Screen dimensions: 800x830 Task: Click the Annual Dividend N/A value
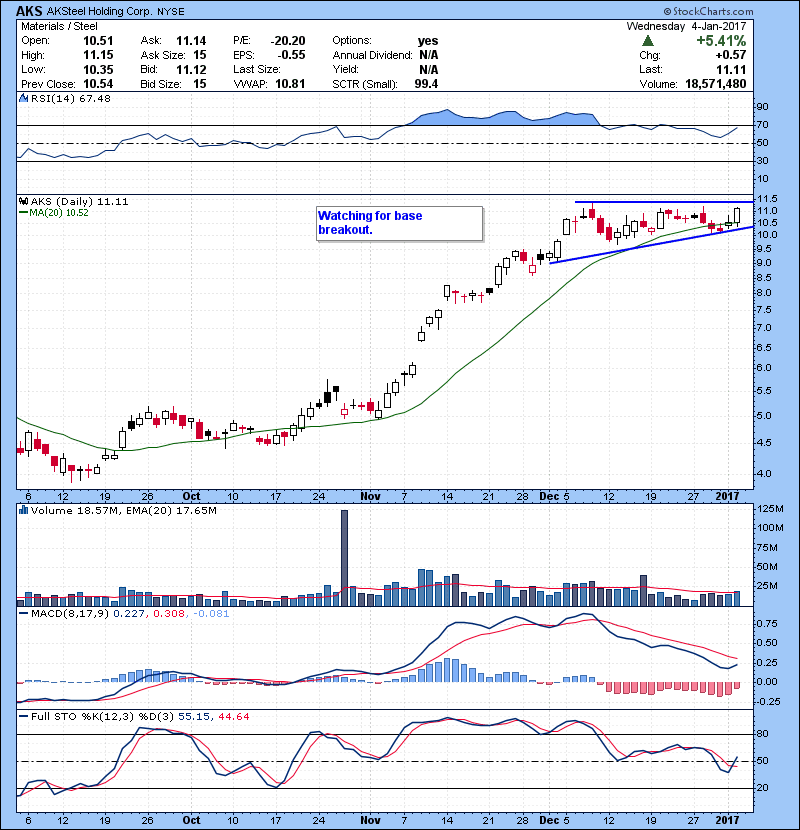(428, 55)
